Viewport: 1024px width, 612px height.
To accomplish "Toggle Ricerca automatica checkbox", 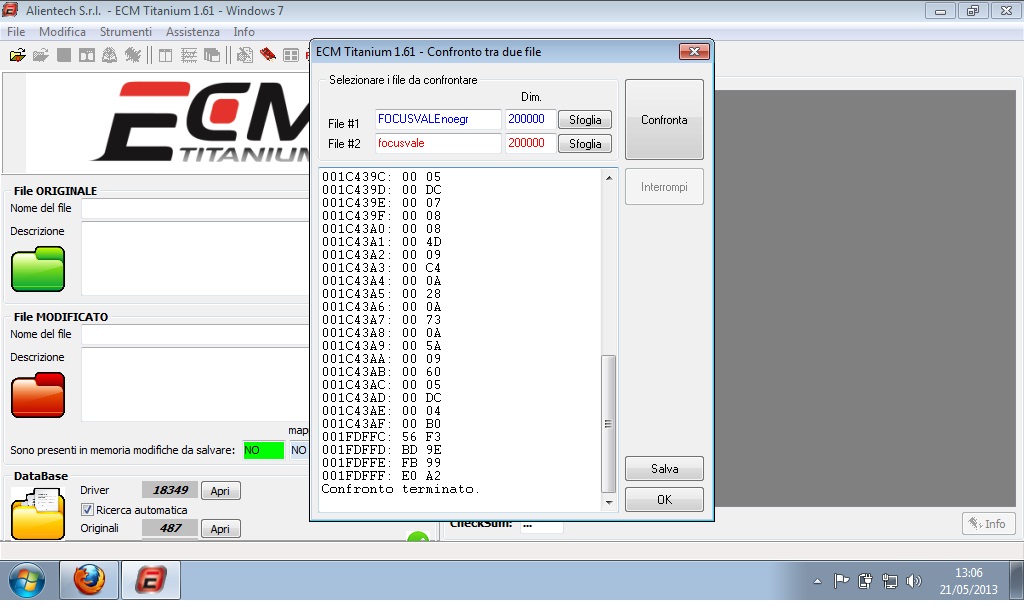I will pyautogui.click(x=87, y=509).
